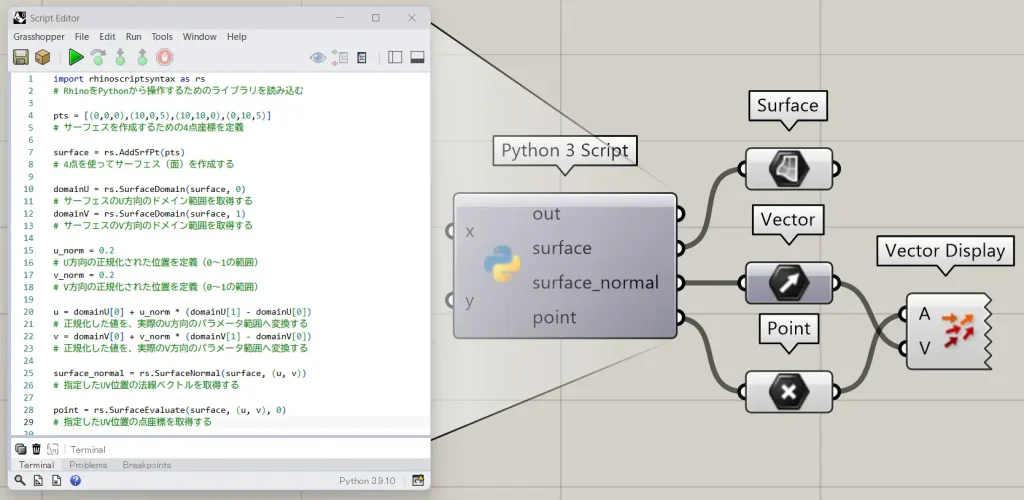Select the Point parameter component icon
This screenshot has height=500, width=1024.
click(x=789, y=392)
